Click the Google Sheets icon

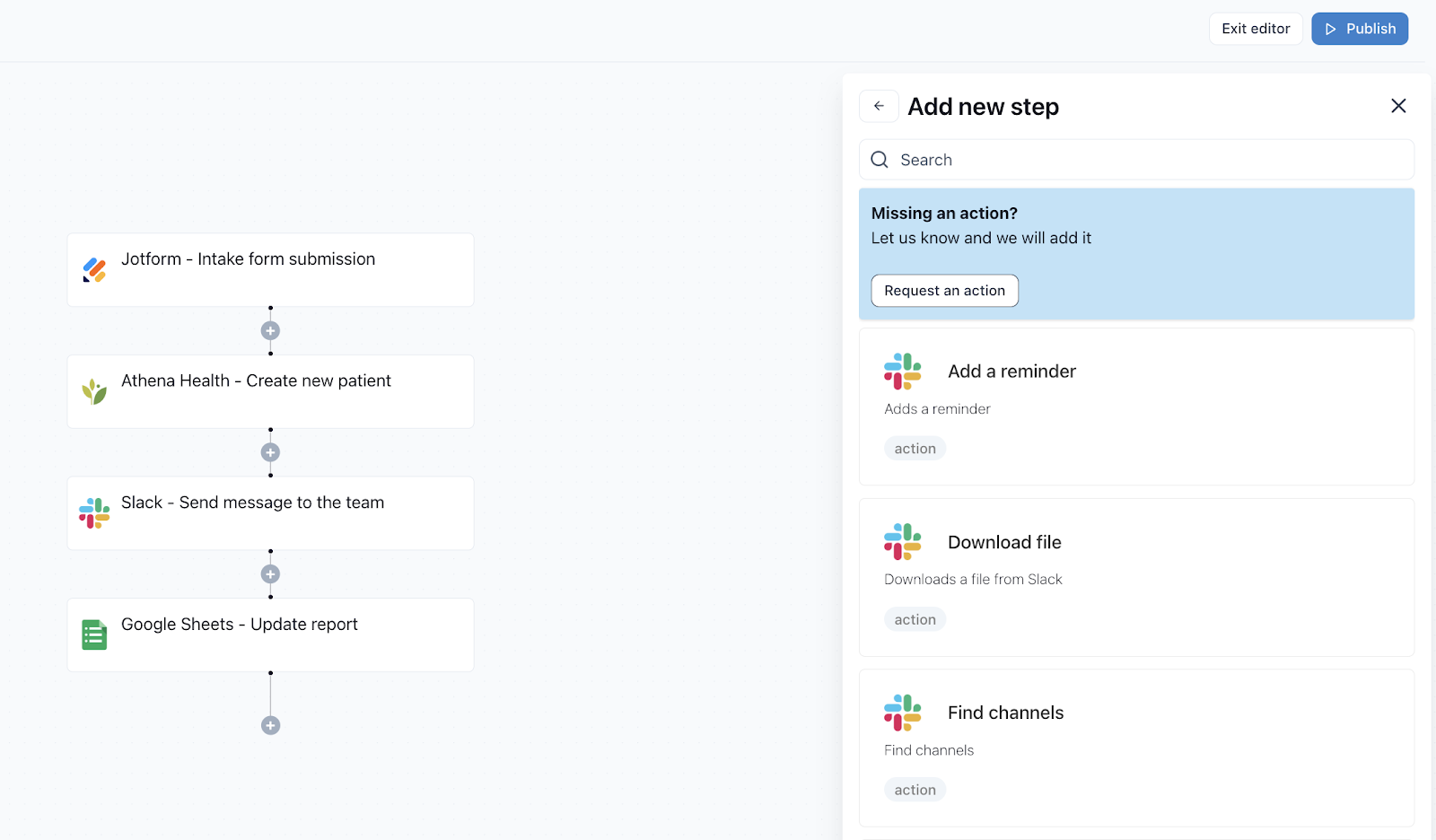pos(94,634)
